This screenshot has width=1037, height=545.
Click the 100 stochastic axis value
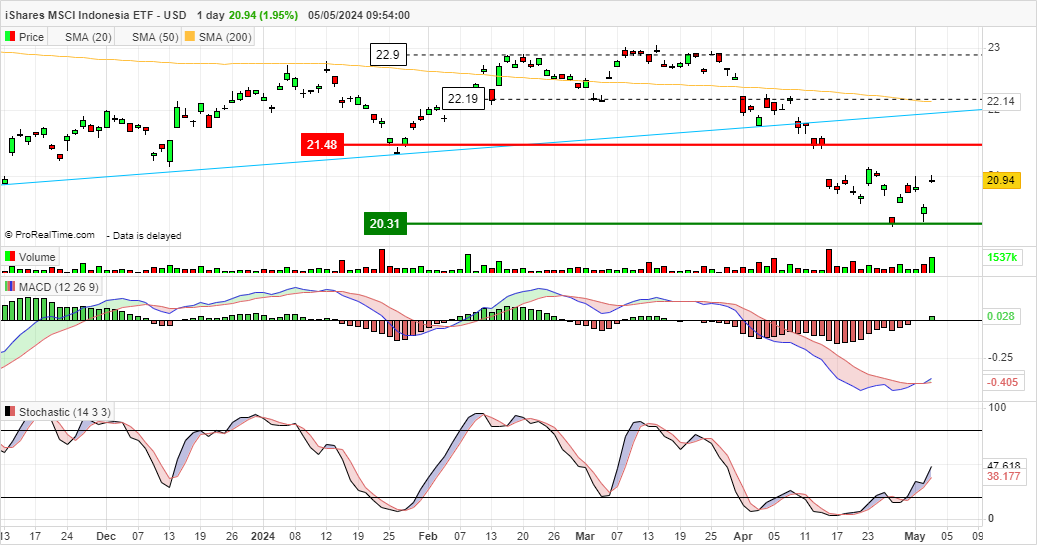click(x=997, y=407)
